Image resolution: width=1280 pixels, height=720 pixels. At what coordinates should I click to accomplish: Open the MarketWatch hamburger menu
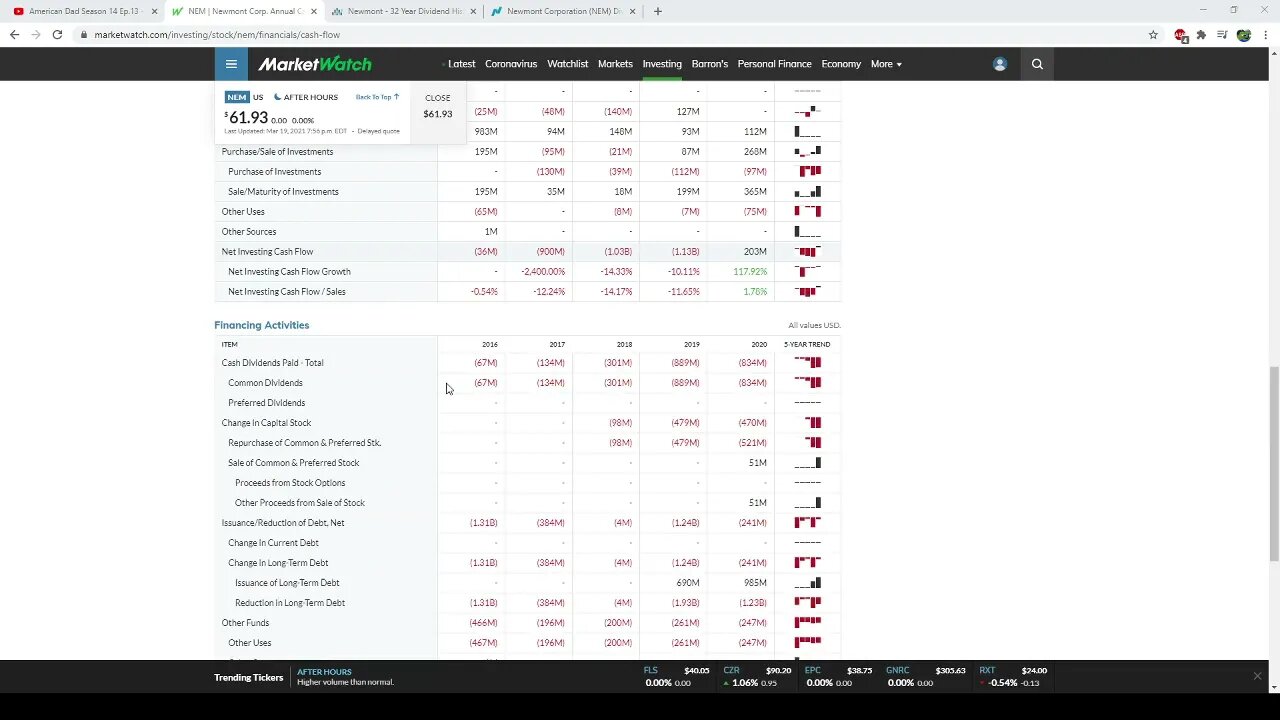[231, 64]
